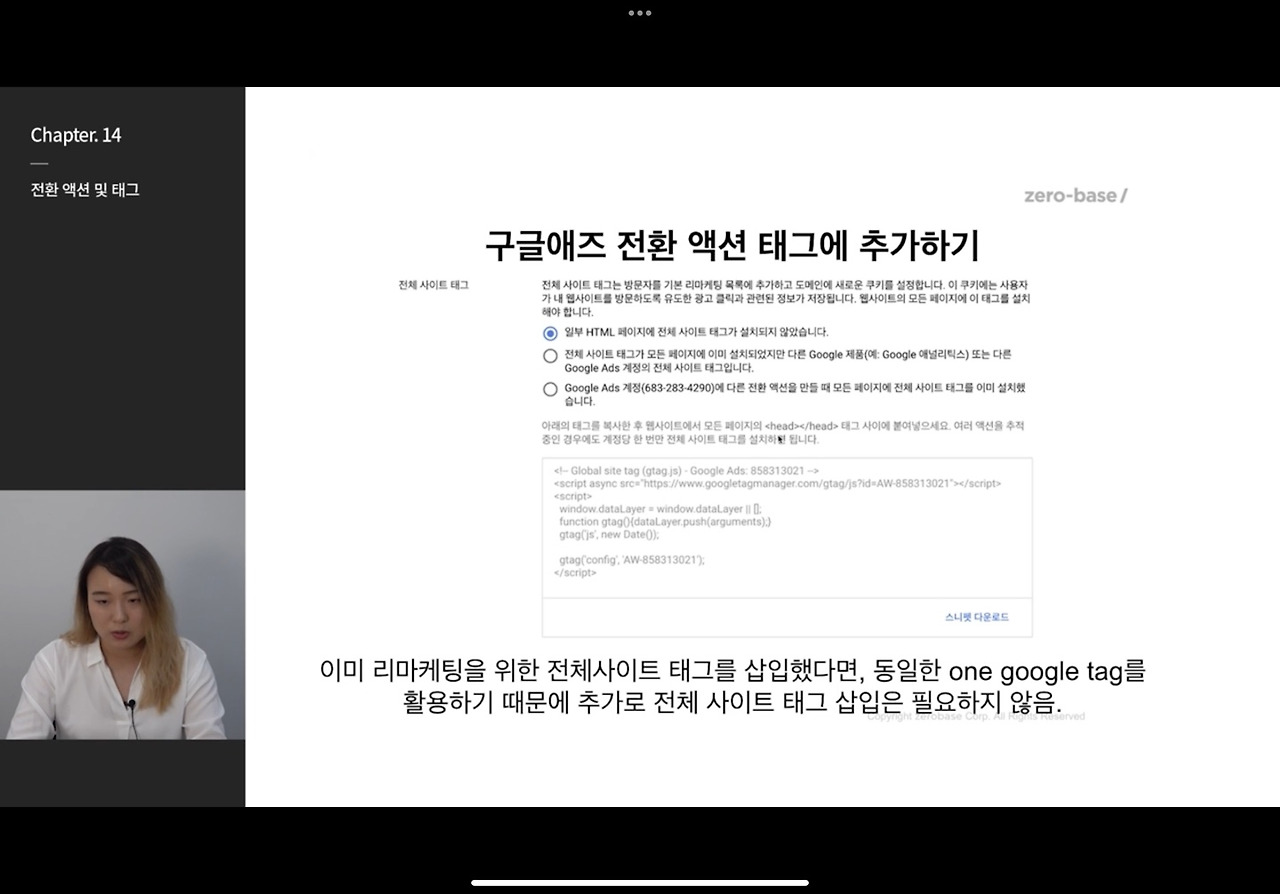Click the caption line '이미 리마케팅을 위한 전체사이트 태그를'

point(733,670)
